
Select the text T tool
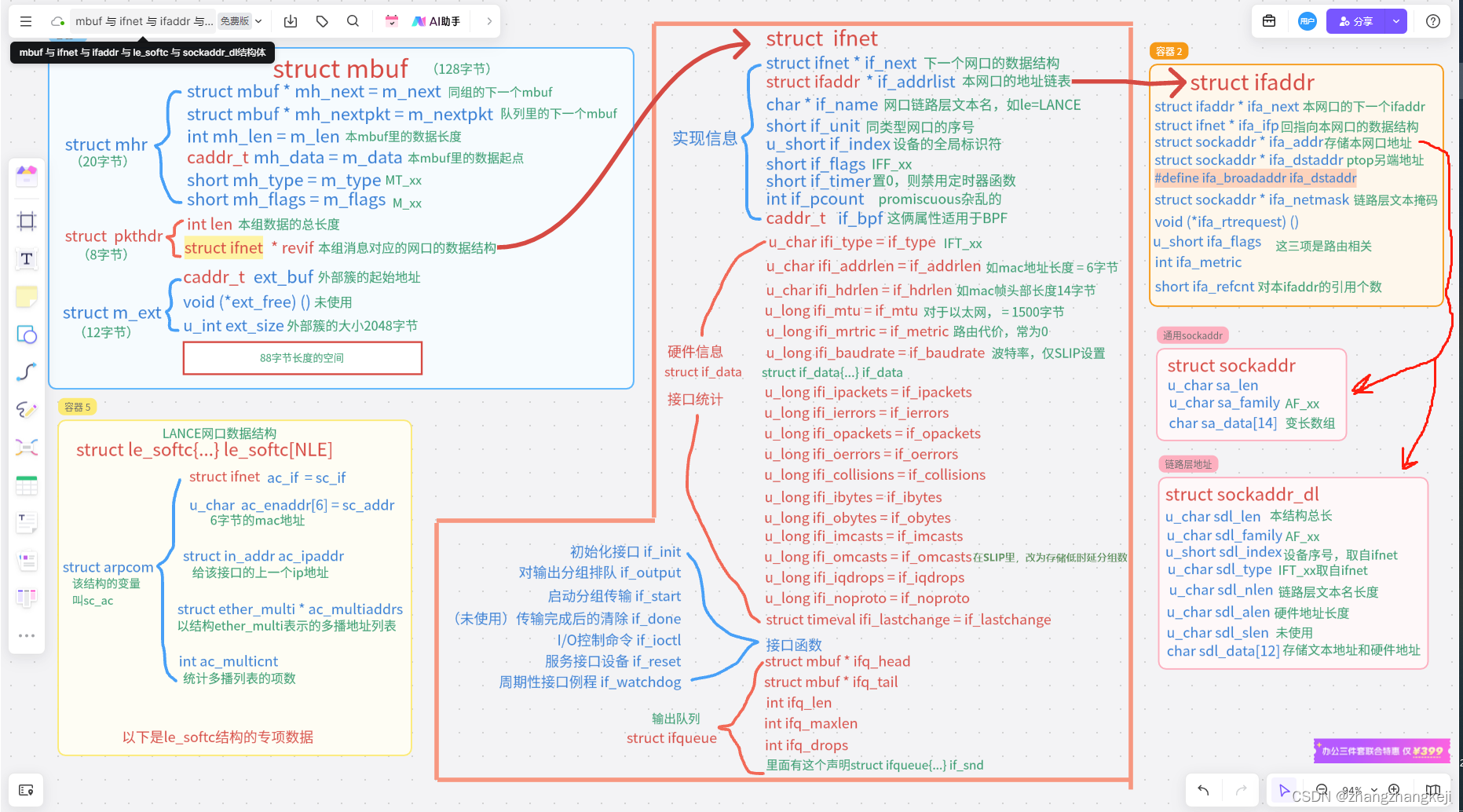pos(27,258)
